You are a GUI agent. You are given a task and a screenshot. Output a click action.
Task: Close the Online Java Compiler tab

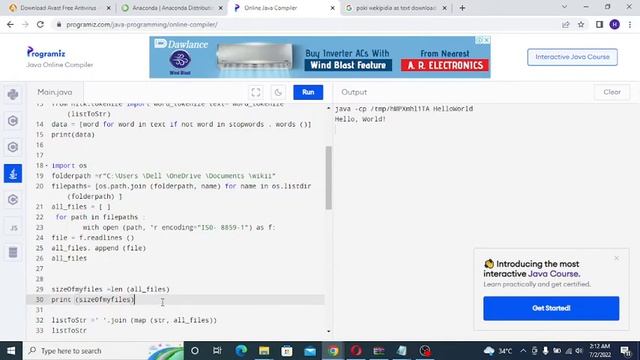click(x=332, y=8)
